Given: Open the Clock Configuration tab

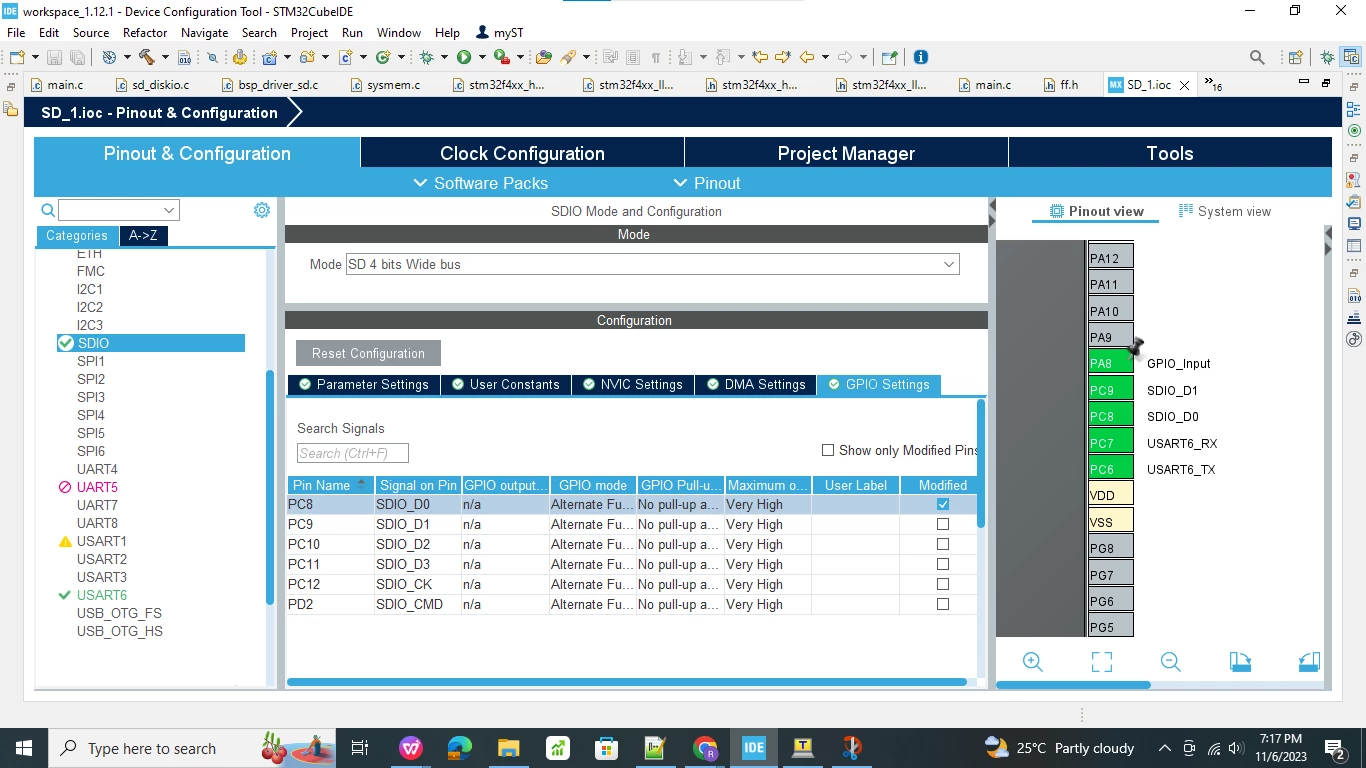Looking at the screenshot, I should pos(522,153).
